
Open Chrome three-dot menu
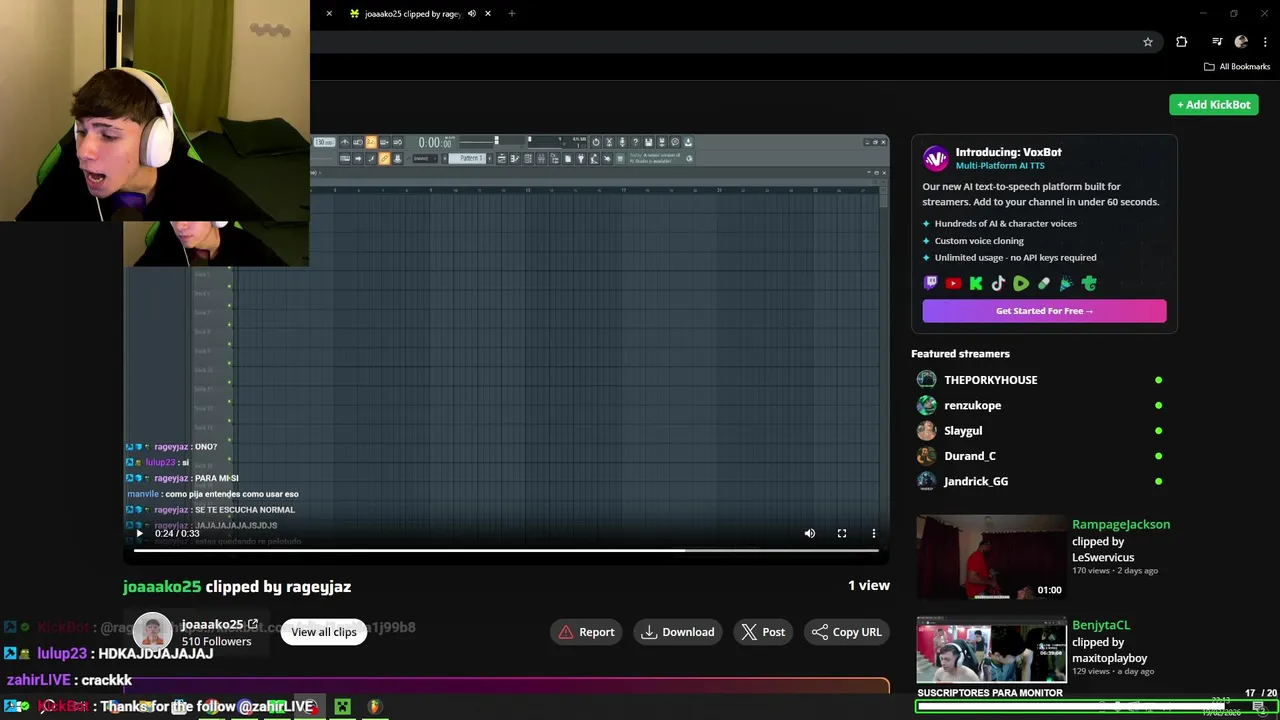[x=1265, y=42]
